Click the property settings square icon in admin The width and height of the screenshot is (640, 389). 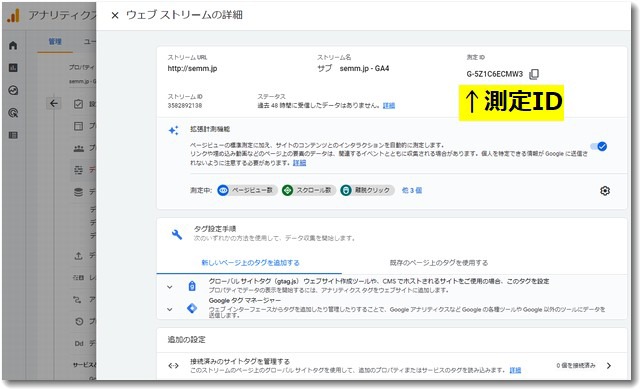pyautogui.click(x=79, y=126)
